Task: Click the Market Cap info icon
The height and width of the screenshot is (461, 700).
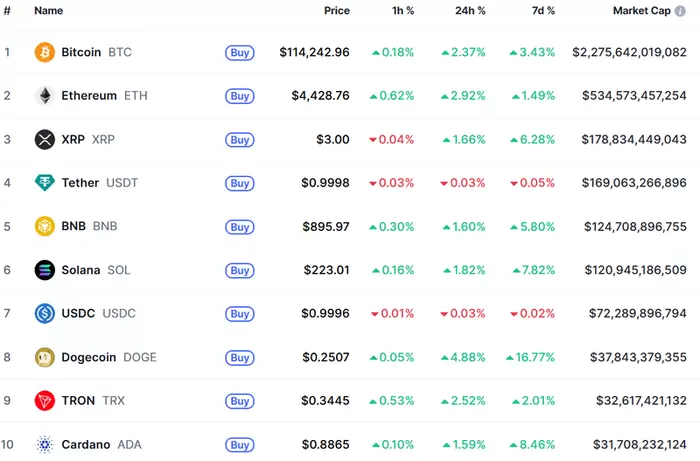Action: (680, 11)
